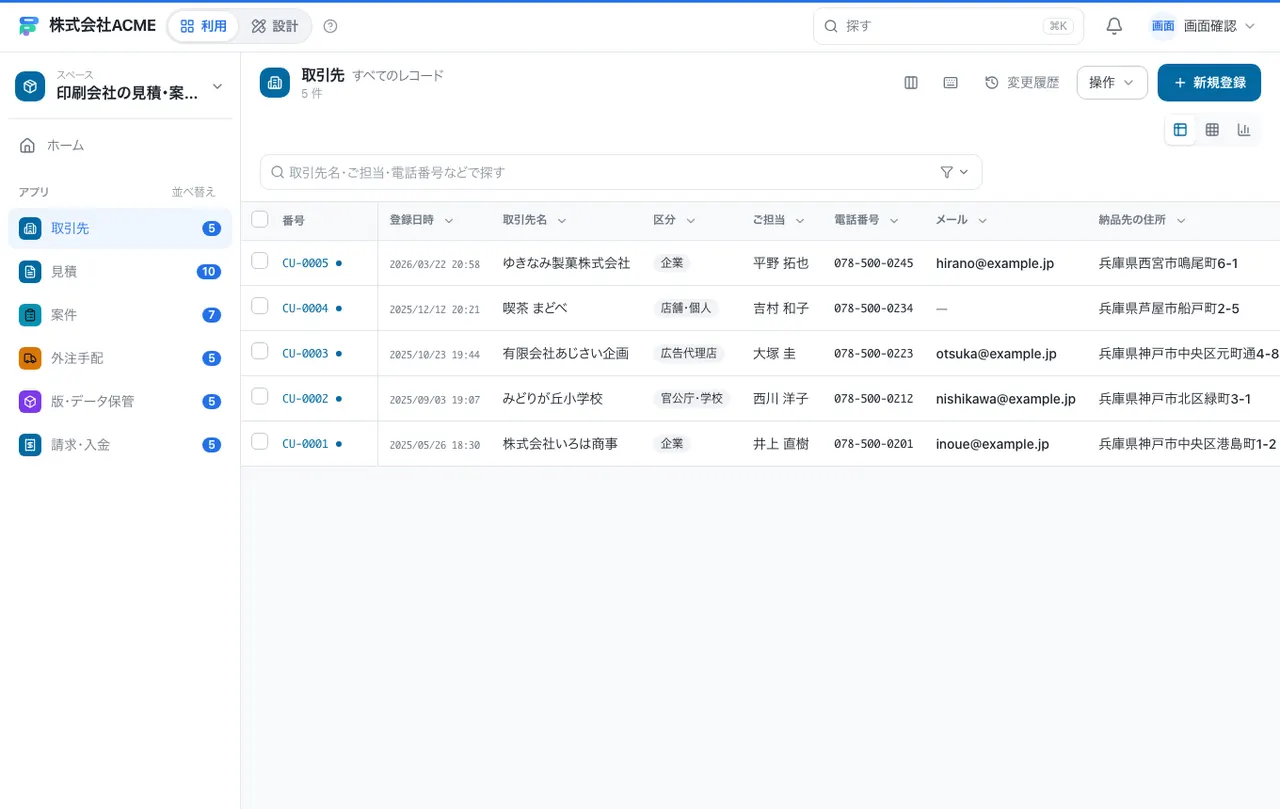Viewport: 1280px width, 809px height.
Task: Toggle the select-all checkbox in table header
Action: pyautogui.click(x=260, y=219)
